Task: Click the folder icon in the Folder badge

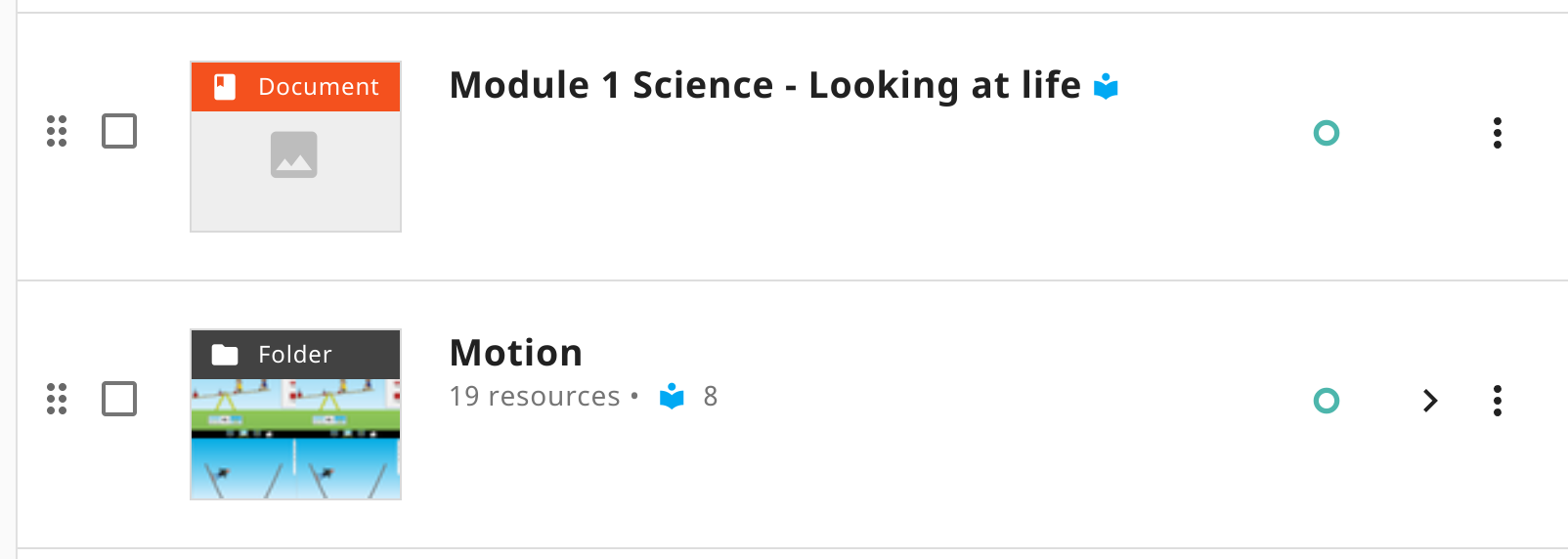Action: 225,355
